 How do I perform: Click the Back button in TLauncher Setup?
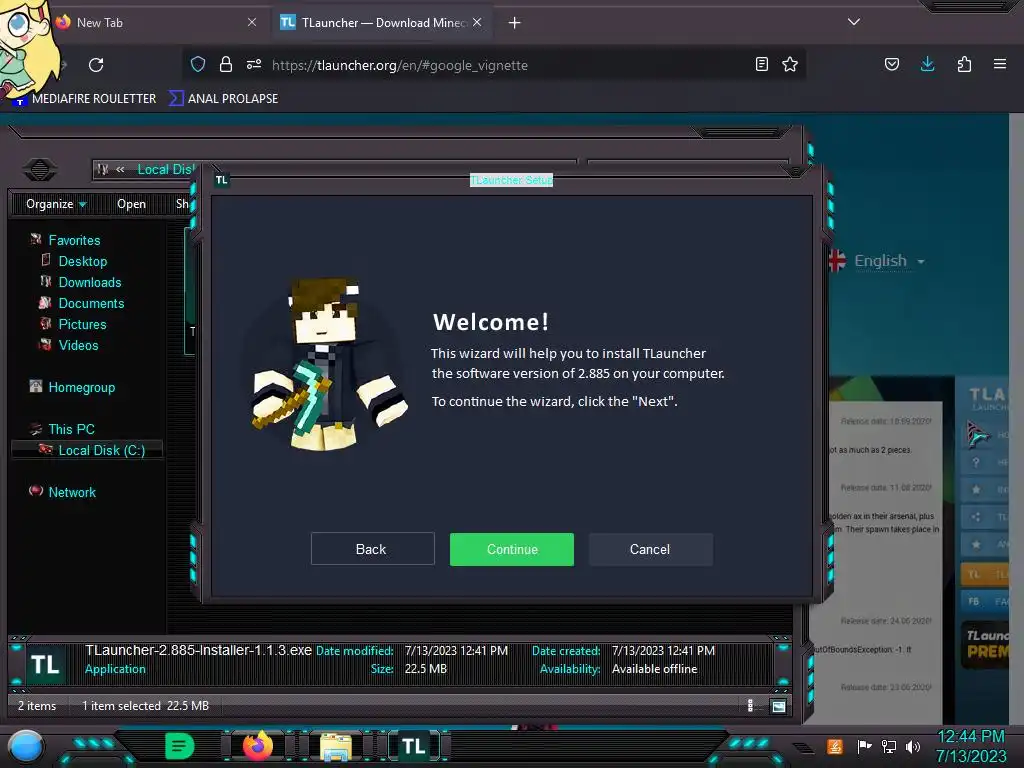click(x=372, y=549)
